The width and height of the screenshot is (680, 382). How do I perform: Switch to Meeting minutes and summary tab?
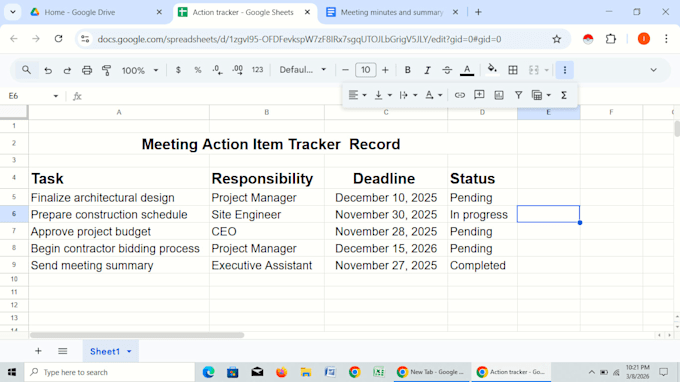[392, 12]
